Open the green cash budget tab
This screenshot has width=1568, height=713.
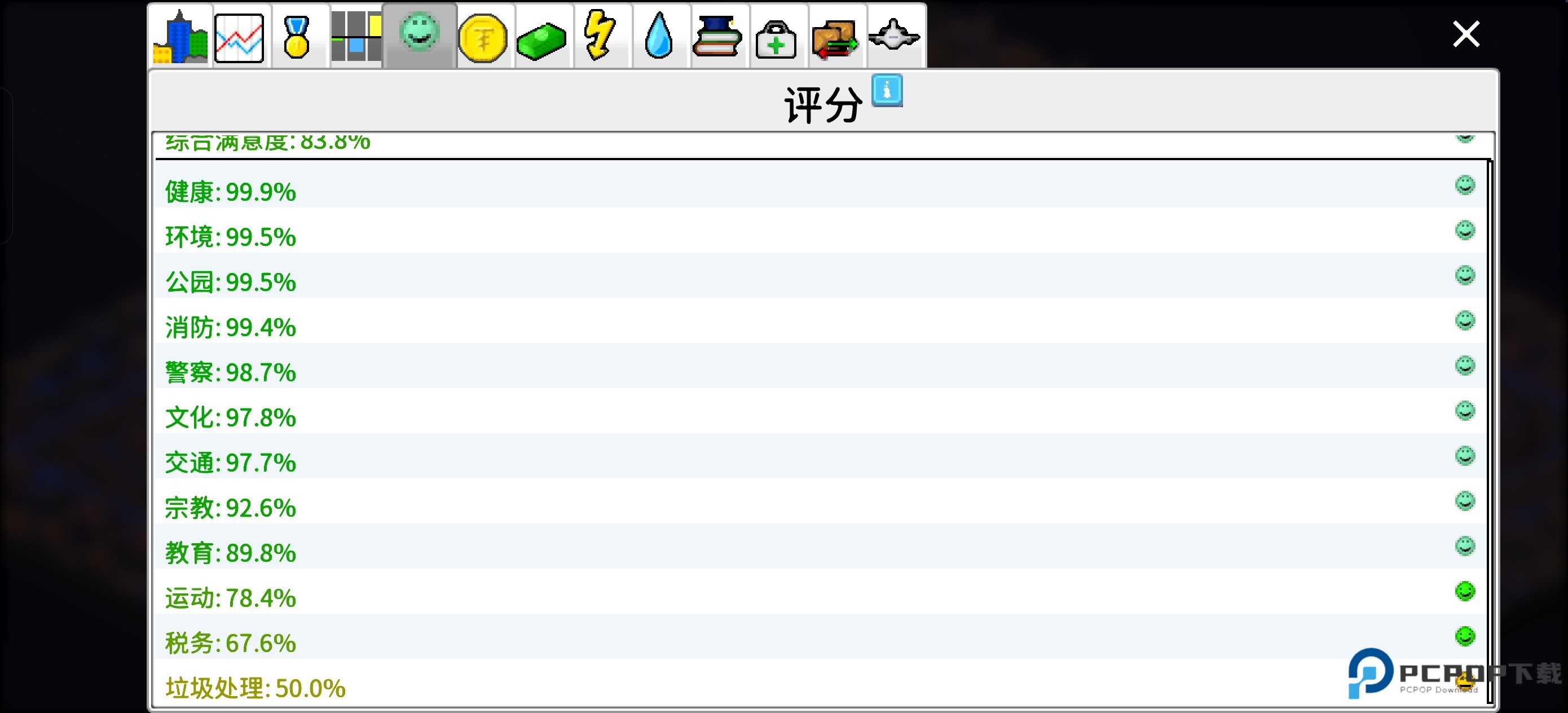click(x=541, y=39)
